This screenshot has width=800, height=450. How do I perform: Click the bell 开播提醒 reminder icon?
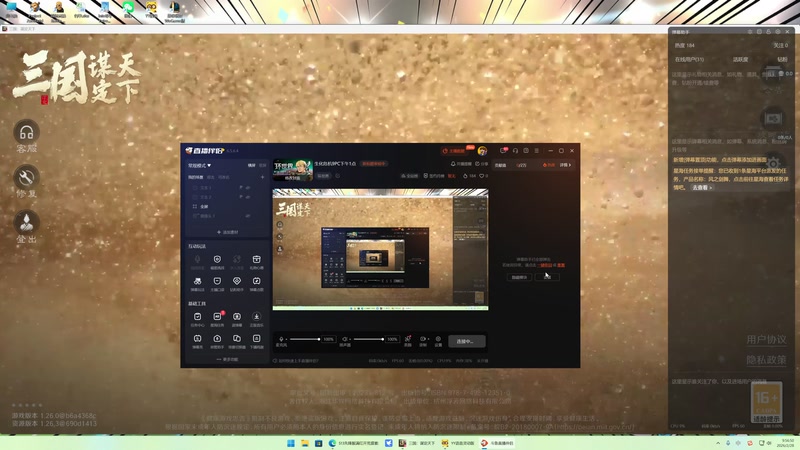[453, 164]
